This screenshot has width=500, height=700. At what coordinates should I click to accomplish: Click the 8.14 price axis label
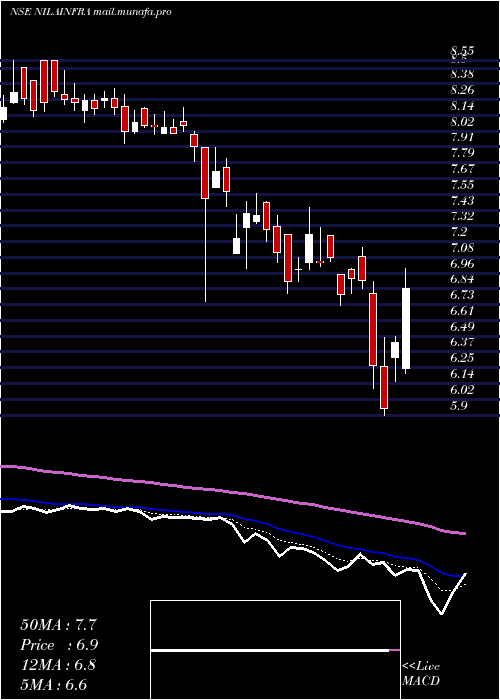(462, 106)
